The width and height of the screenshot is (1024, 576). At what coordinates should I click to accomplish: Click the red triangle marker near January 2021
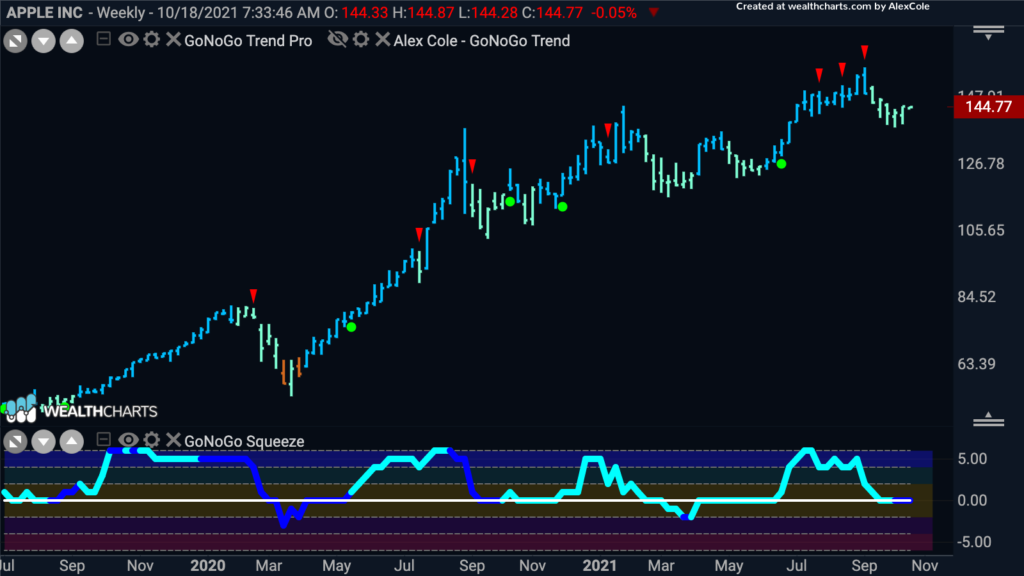click(x=608, y=130)
